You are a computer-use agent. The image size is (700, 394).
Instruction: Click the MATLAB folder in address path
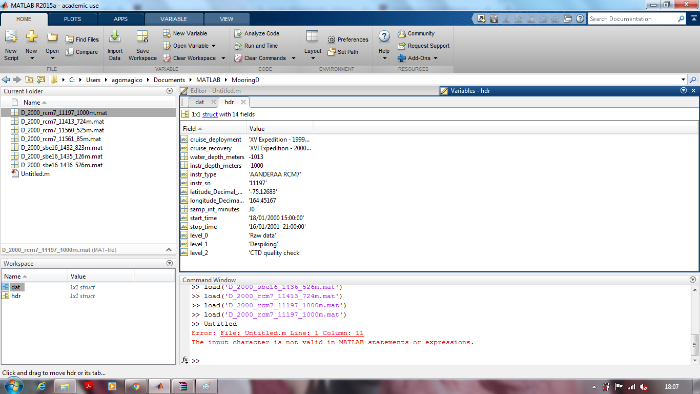coord(208,79)
